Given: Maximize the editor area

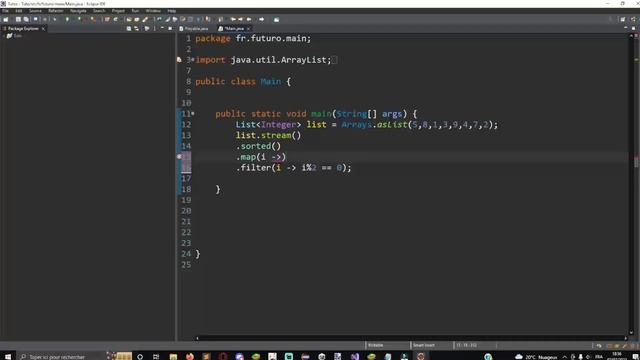Looking at the screenshot, I should 633,29.
